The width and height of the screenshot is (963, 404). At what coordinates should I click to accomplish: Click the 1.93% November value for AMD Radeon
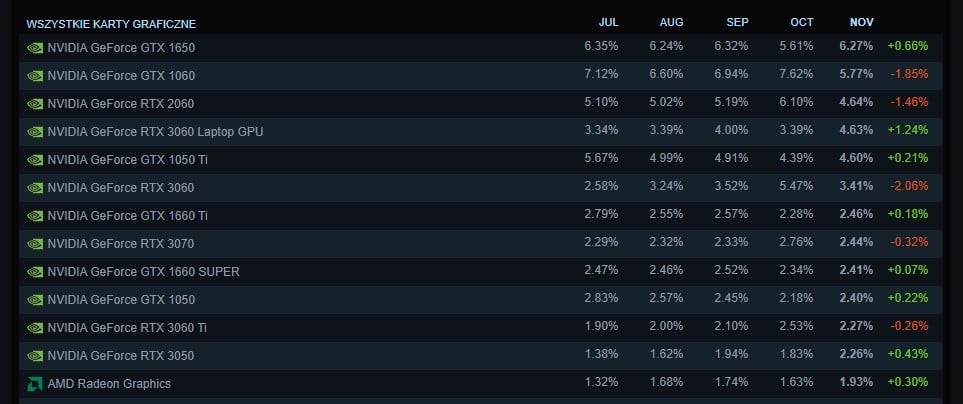coord(856,382)
